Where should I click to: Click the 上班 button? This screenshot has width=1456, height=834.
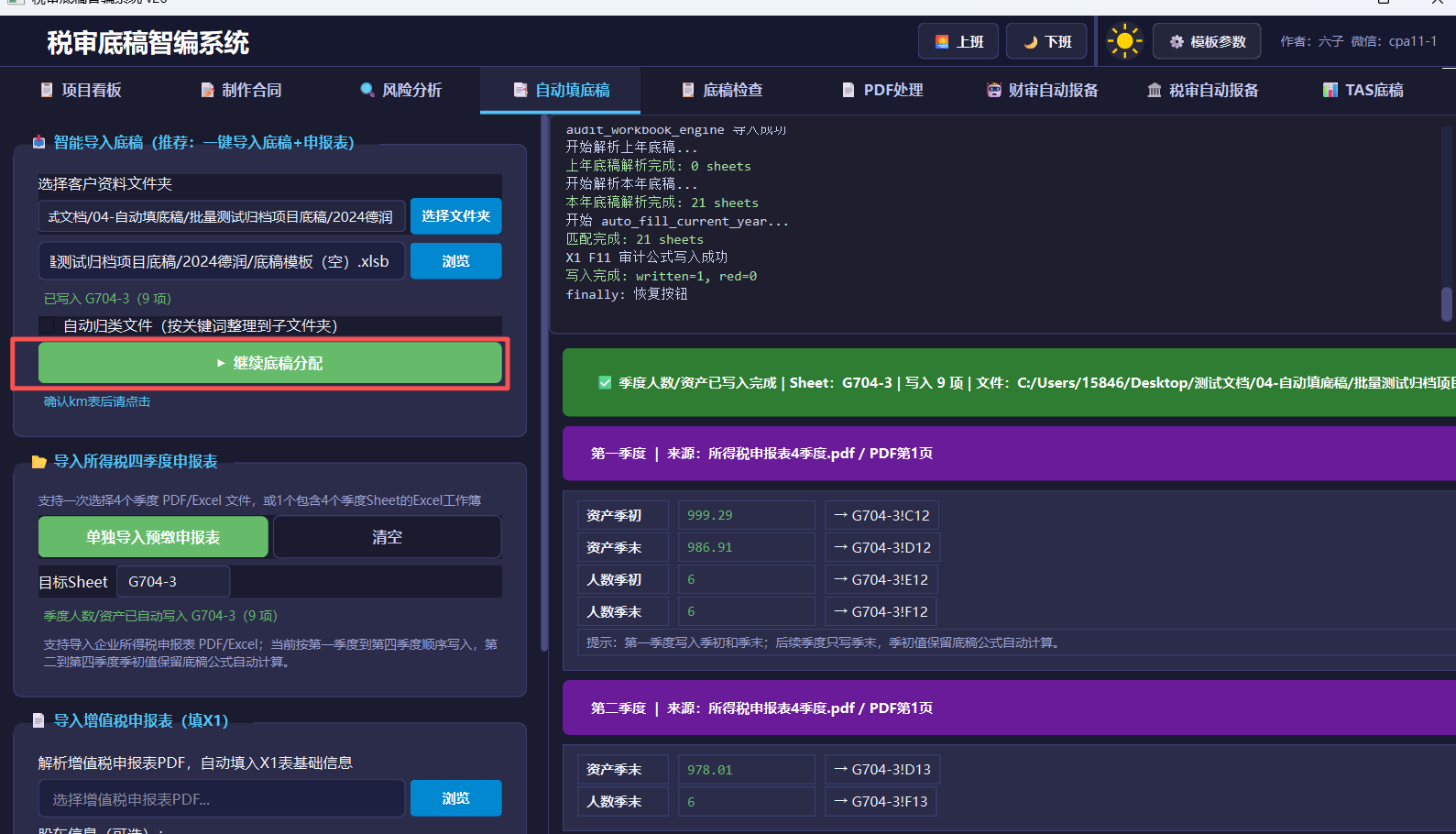tap(958, 41)
